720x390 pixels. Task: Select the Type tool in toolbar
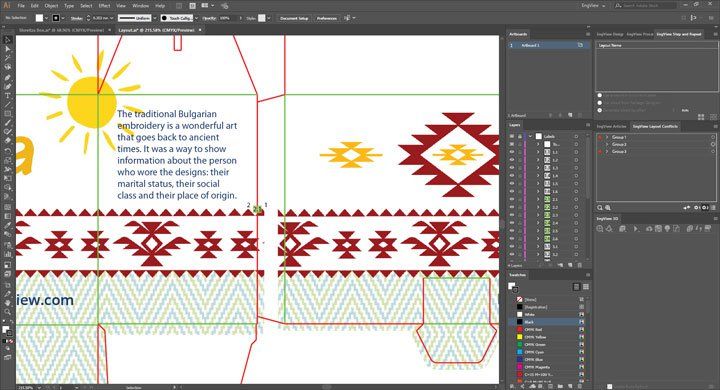click(7, 96)
